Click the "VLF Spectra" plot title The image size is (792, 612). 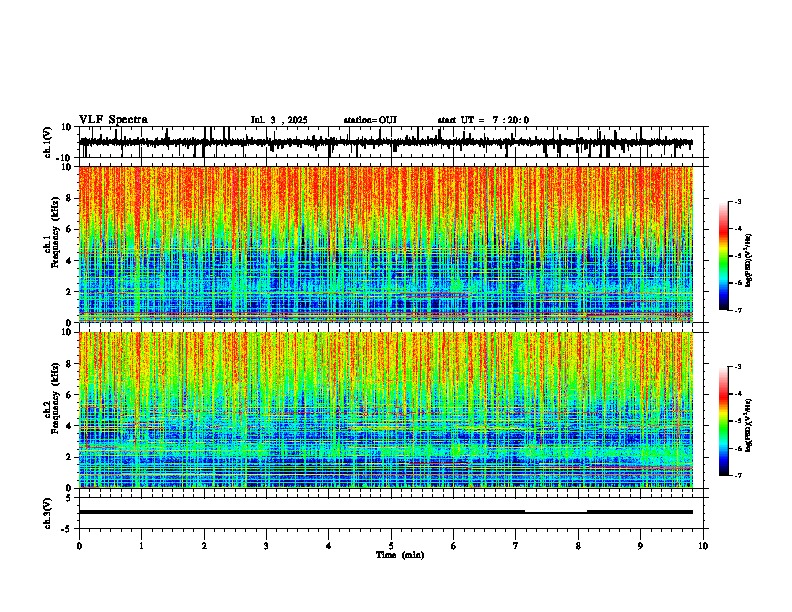tap(113, 120)
